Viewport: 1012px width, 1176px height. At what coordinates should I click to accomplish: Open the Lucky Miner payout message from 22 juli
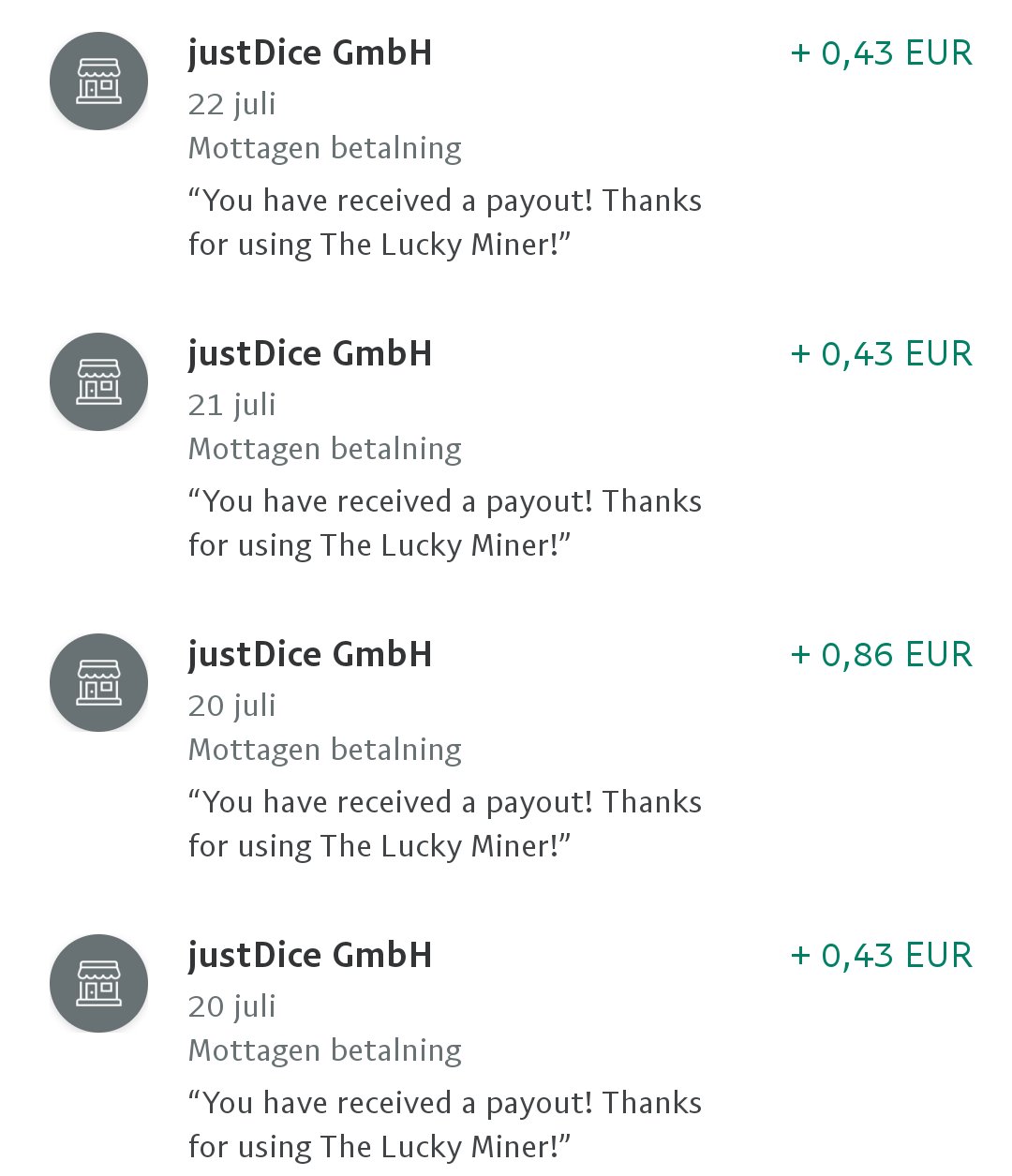(444, 223)
